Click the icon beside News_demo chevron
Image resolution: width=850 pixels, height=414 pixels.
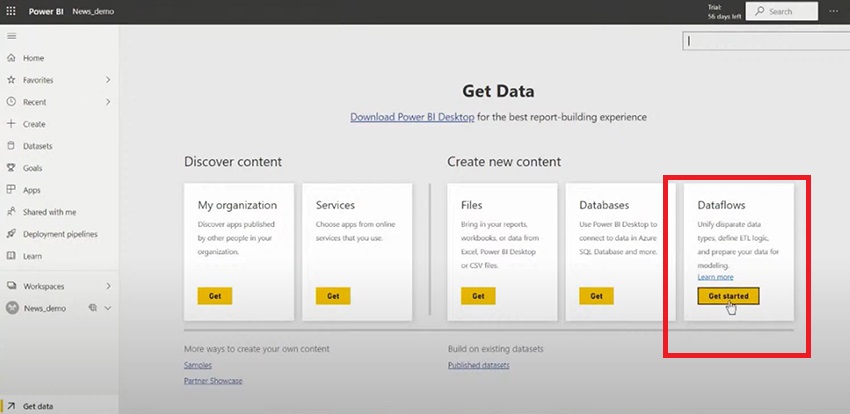[93, 308]
